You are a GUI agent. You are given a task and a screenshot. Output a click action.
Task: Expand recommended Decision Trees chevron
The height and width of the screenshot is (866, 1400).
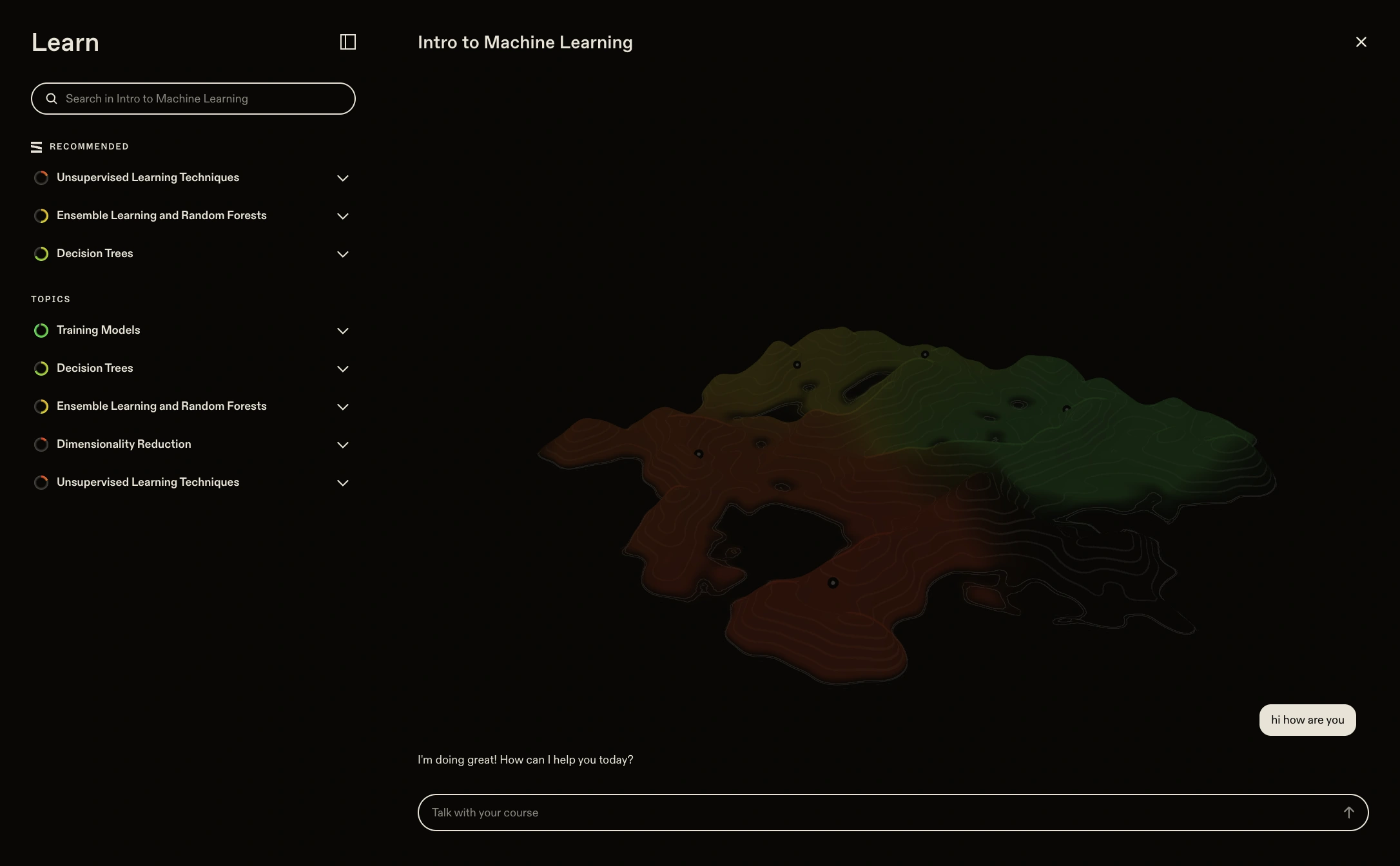[x=343, y=254]
